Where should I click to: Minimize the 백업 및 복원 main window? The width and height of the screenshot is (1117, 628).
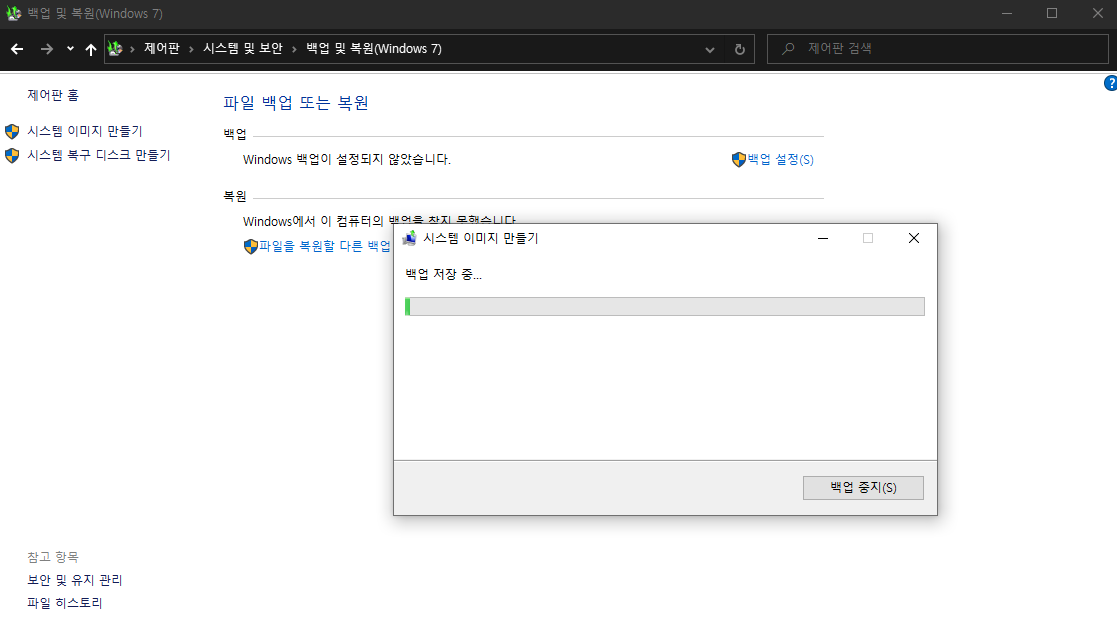tap(1007, 14)
